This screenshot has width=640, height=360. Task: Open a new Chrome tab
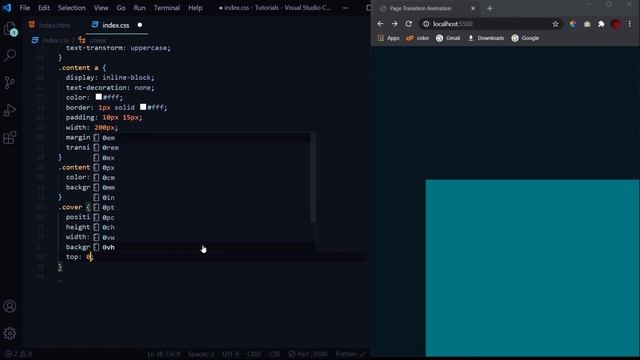(490, 8)
